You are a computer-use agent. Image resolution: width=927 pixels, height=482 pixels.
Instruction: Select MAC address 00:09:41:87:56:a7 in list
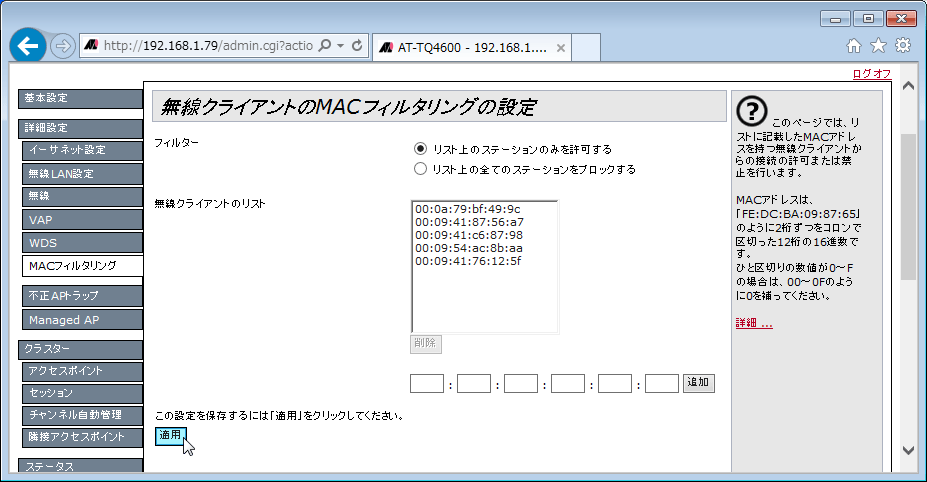tap(469, 222)
